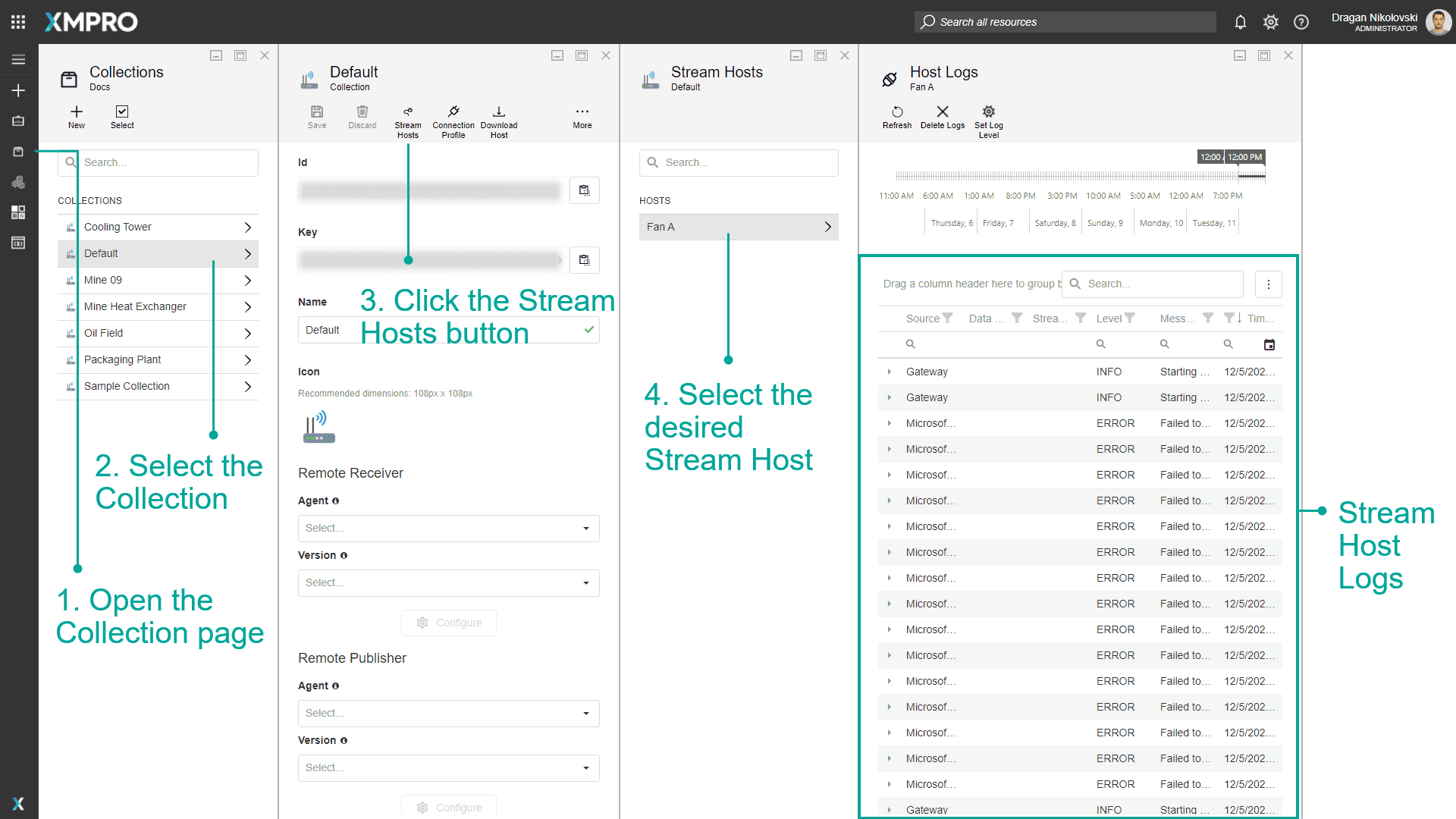Click the Stream Hosts toolbar icon

click(x=408, y=112)
